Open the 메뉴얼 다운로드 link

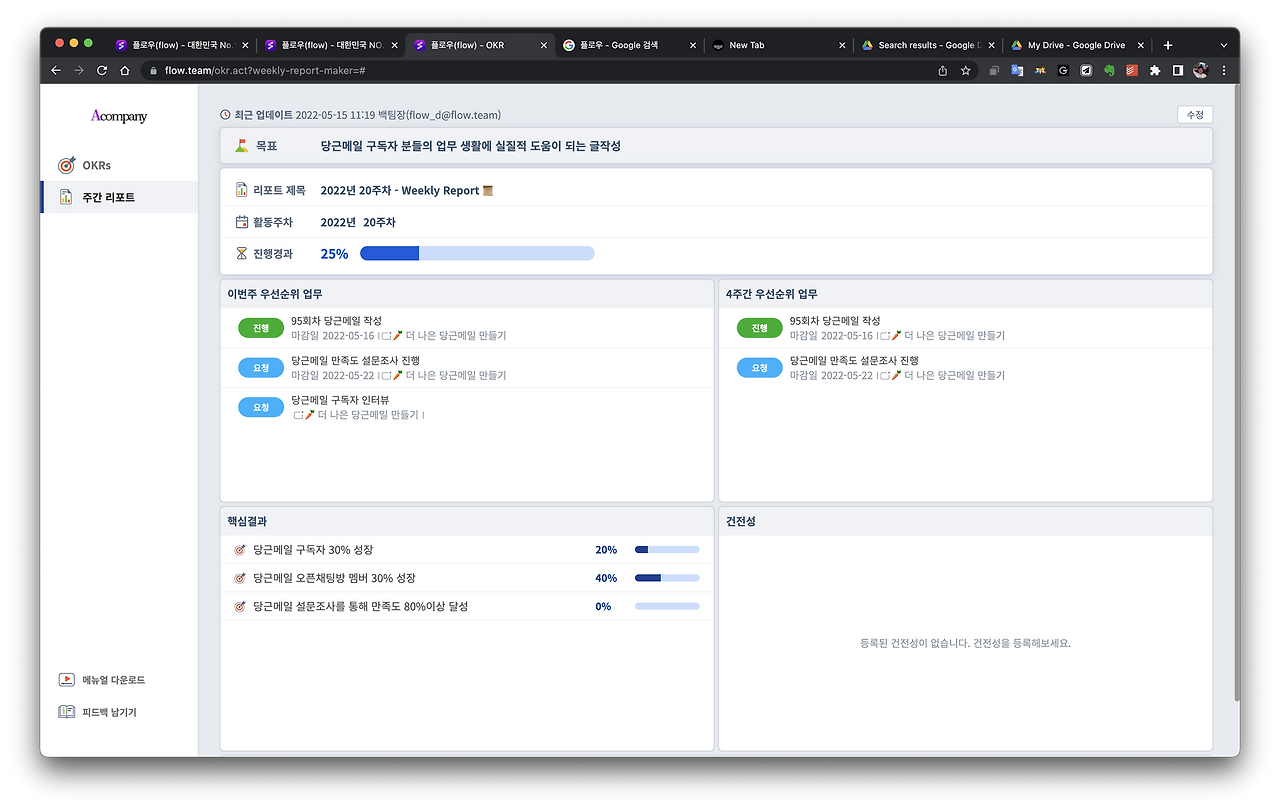102,680
